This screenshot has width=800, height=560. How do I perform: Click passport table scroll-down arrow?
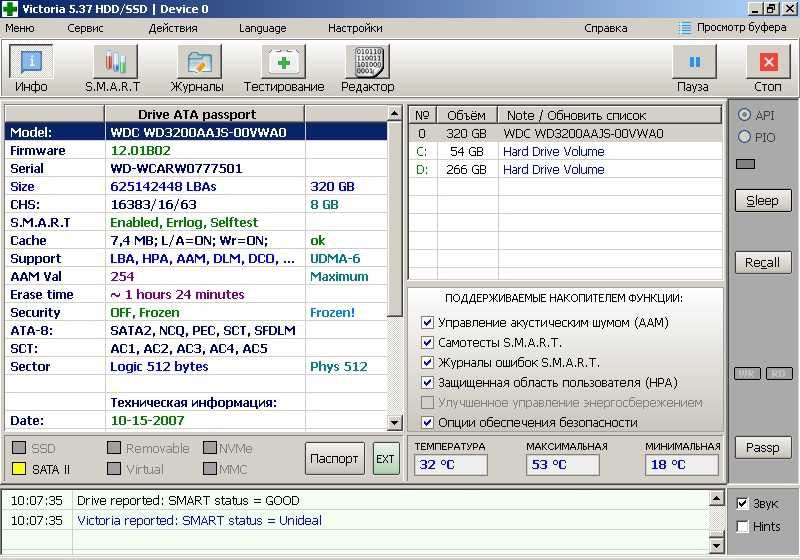[394, 422]
